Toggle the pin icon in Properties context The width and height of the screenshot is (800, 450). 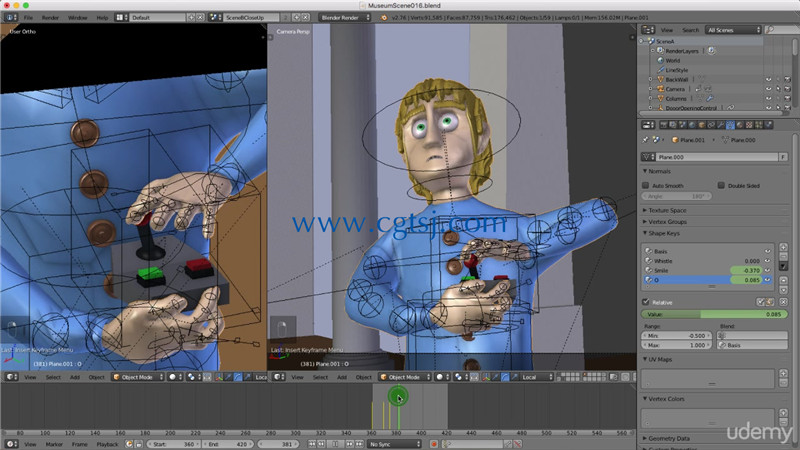[645, 139]
